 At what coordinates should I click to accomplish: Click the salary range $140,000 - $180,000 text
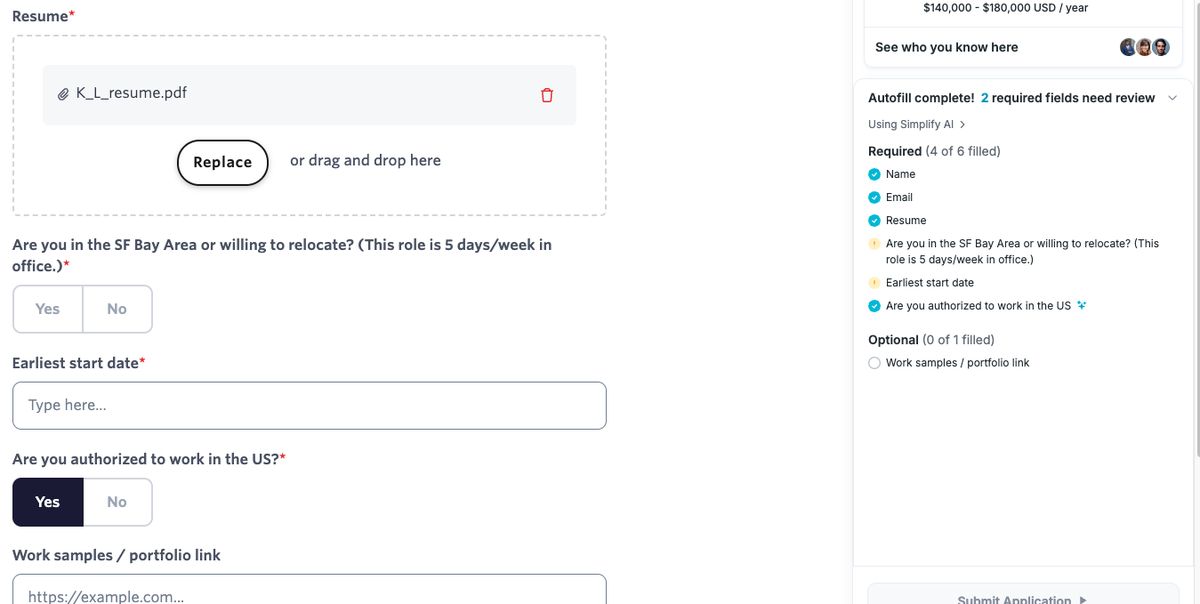point(1006,8)
